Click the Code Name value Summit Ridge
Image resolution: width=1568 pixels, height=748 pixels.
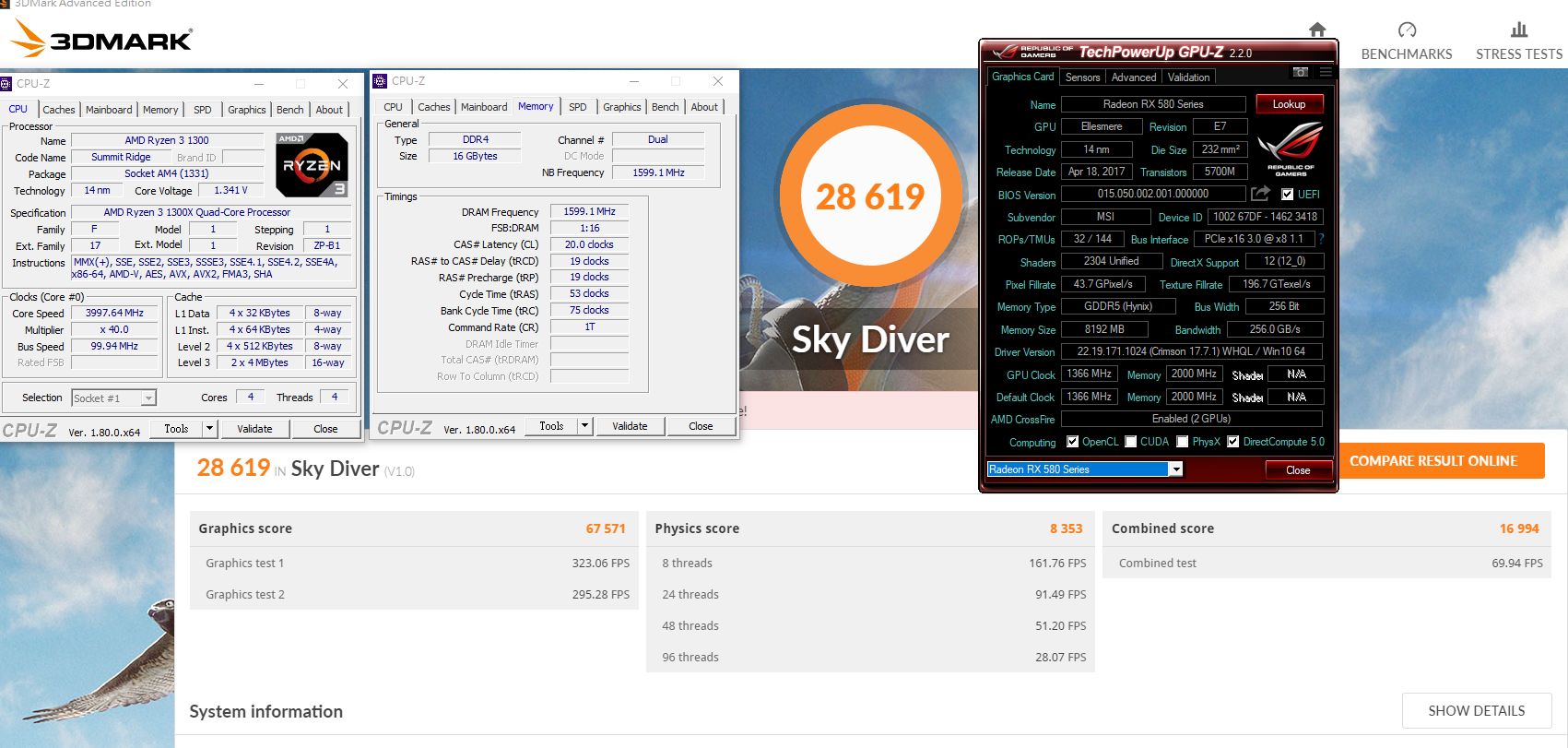(121, 157)
